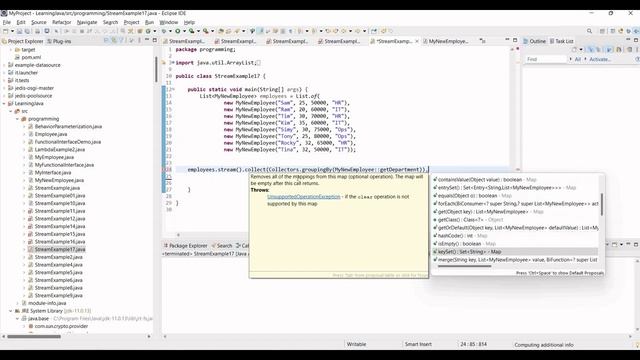Open the Outline view tab

coord(534,41)
